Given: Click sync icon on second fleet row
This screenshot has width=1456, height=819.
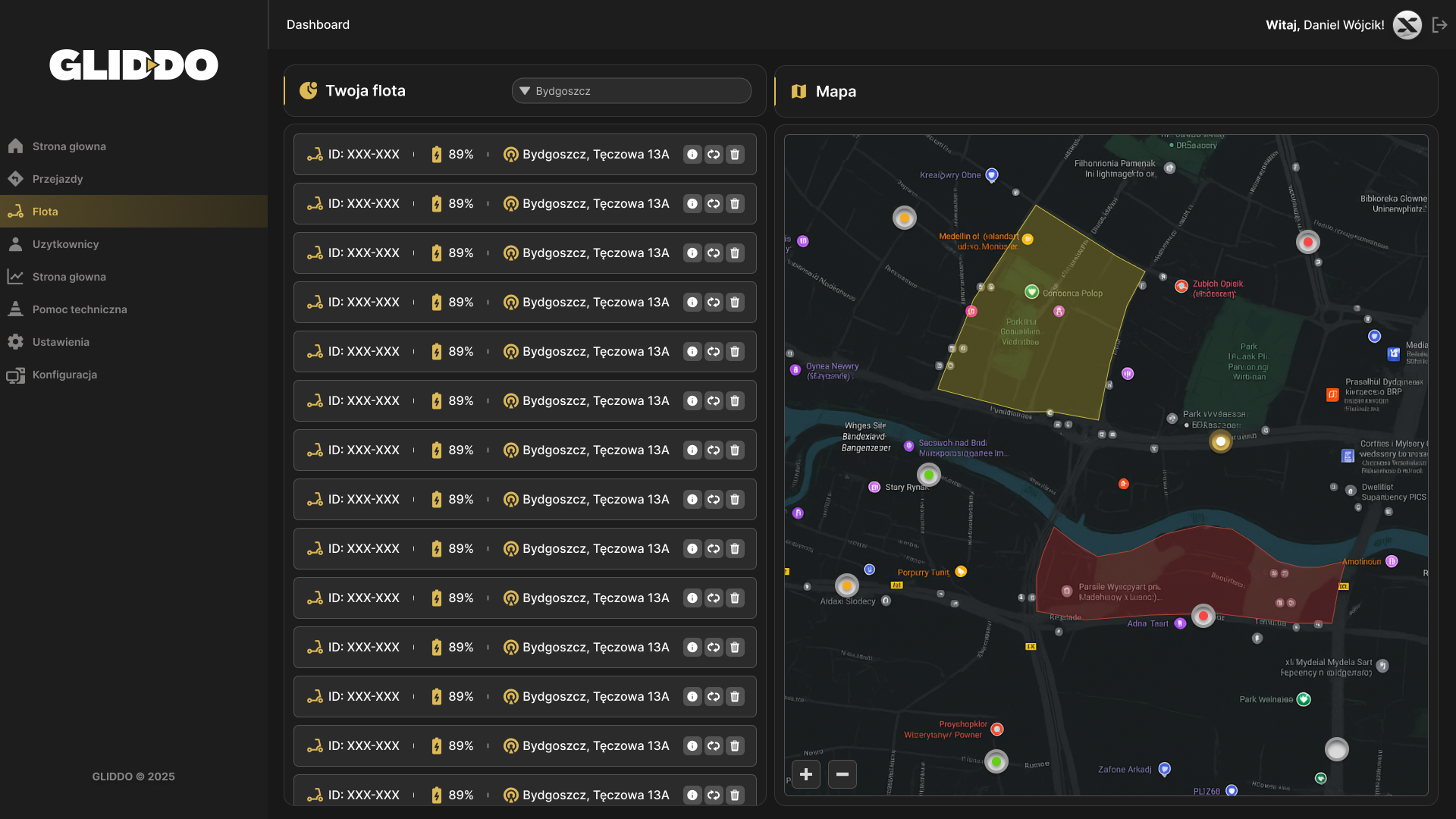Looking at the screenshot, I should click(x=714, y=204).
